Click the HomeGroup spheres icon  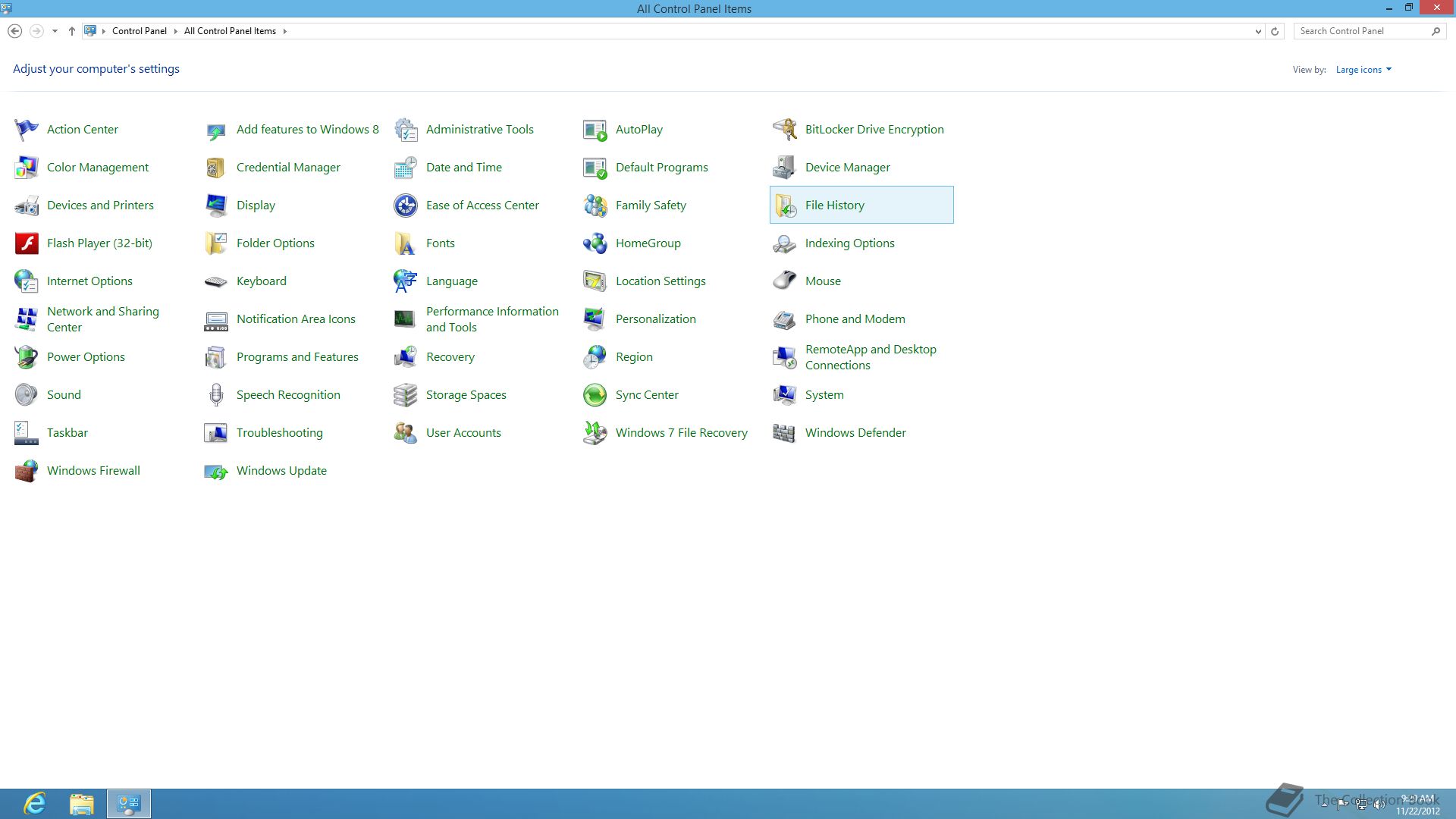click(595, 243)
